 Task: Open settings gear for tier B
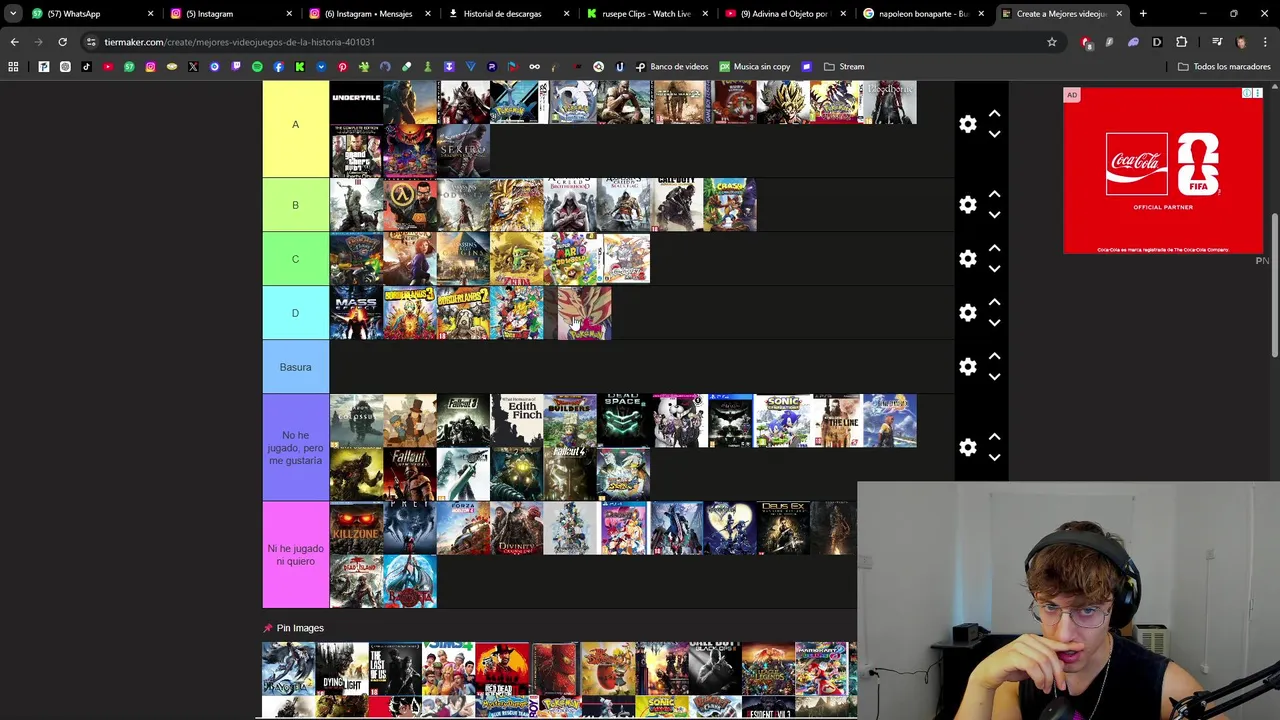pos(967,205)
